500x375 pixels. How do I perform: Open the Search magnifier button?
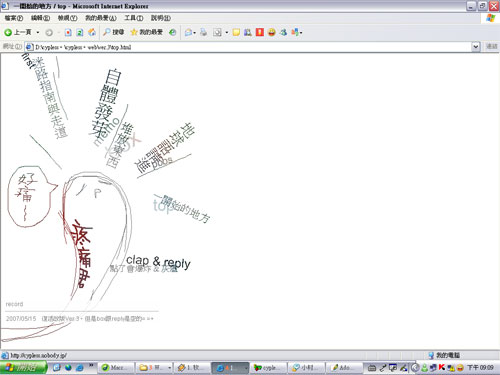click(x=114, y=32)
